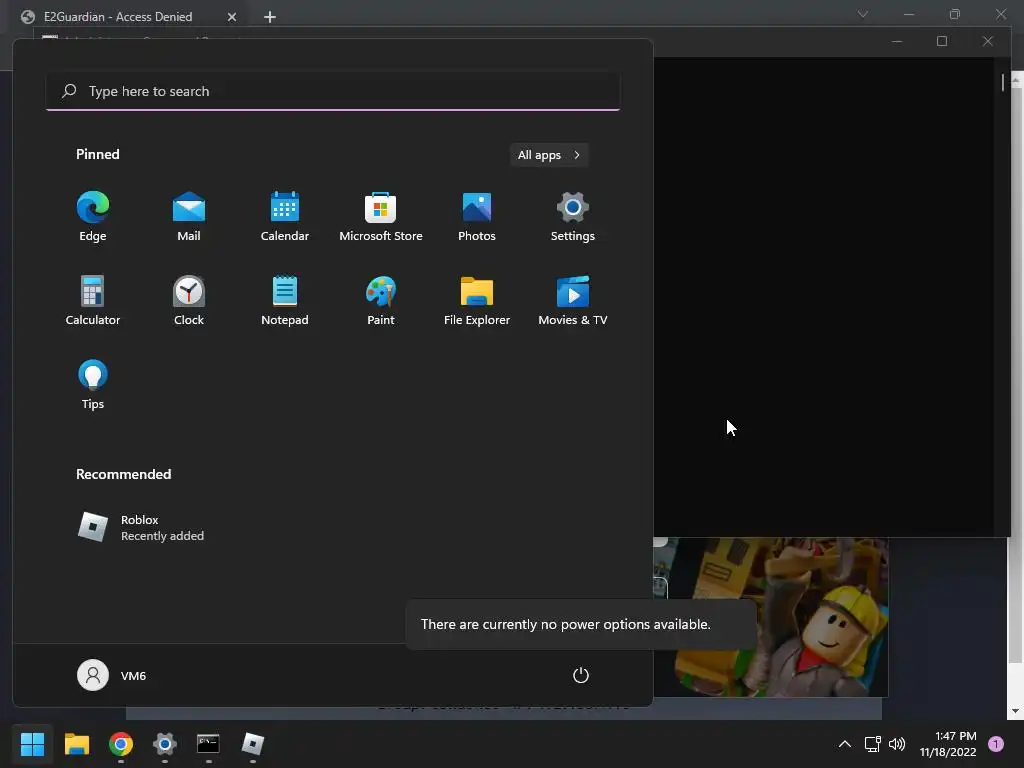Open the Clock app
The height and width of the screenshot is (768, 1024).
(x=189, y=300)
